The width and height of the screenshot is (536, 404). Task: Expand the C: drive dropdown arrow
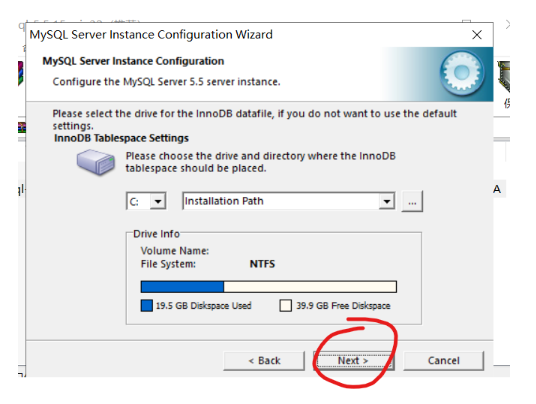(x=158, y=201)
